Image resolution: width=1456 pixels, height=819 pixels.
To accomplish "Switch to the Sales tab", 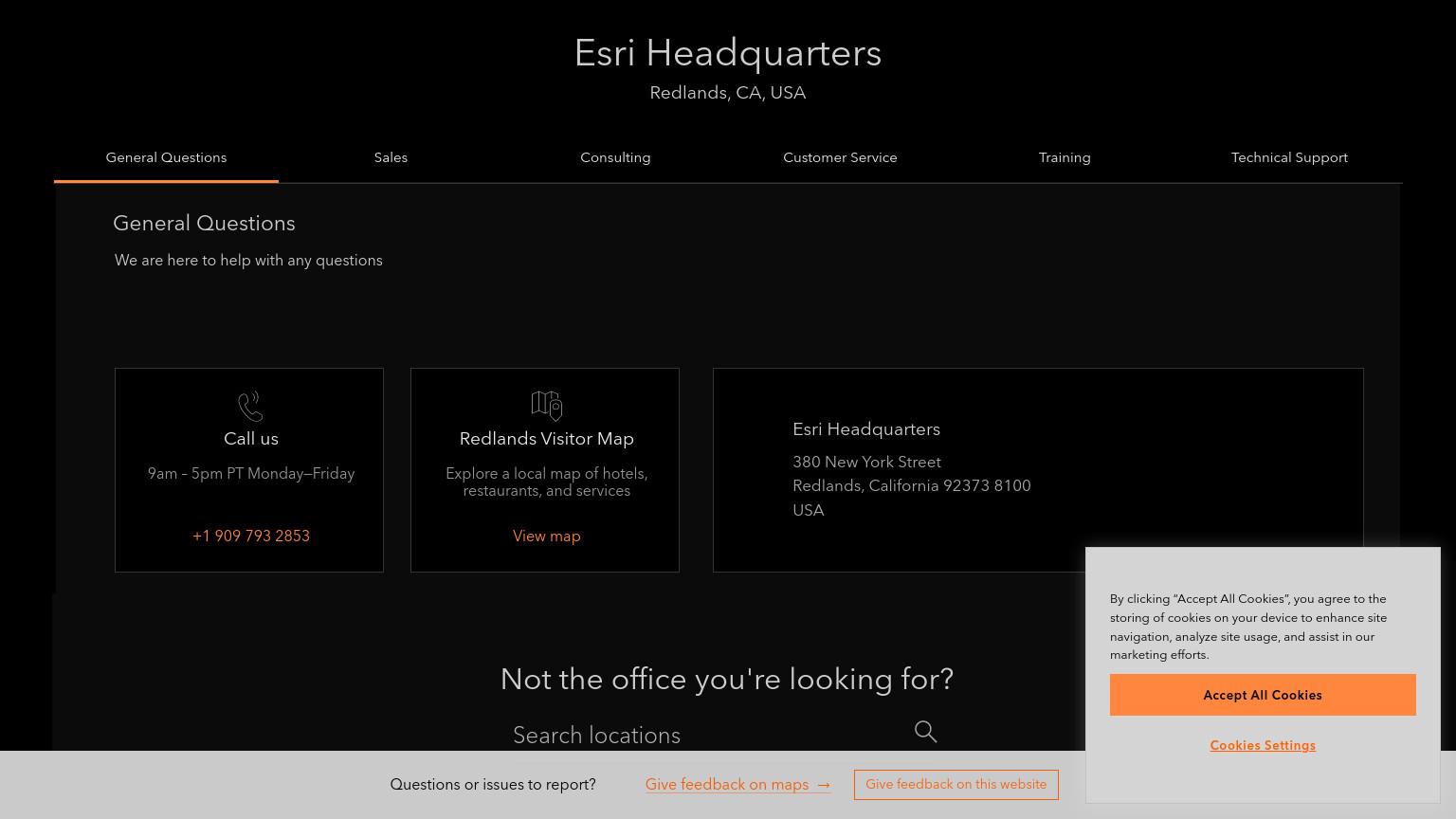I will tap(391, 157).
